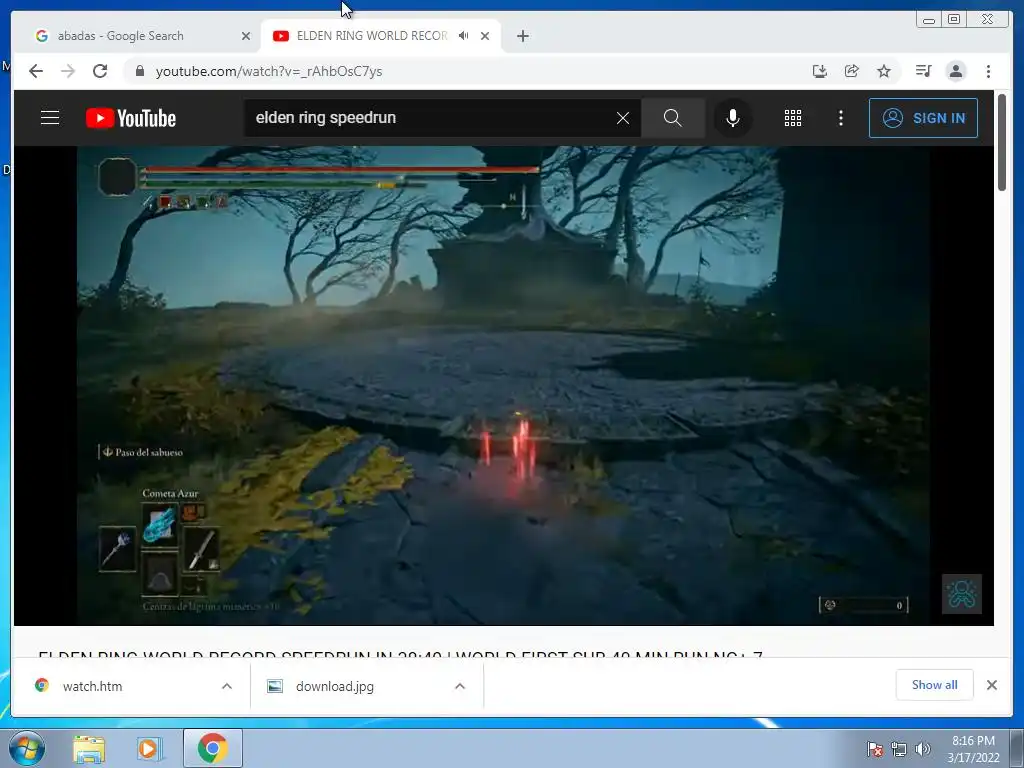
Task: Open YouTube apps grid
Action: [793, 118]
